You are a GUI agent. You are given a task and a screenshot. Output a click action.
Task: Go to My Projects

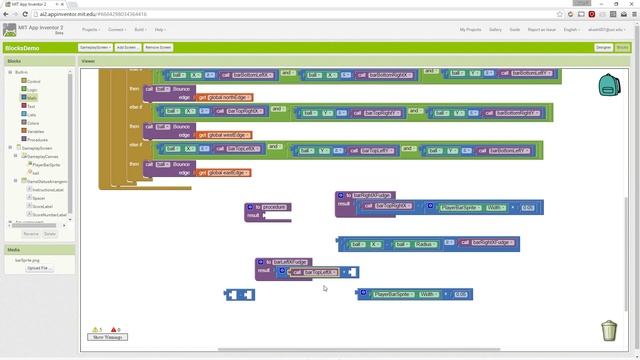click(x=470, y=30)
